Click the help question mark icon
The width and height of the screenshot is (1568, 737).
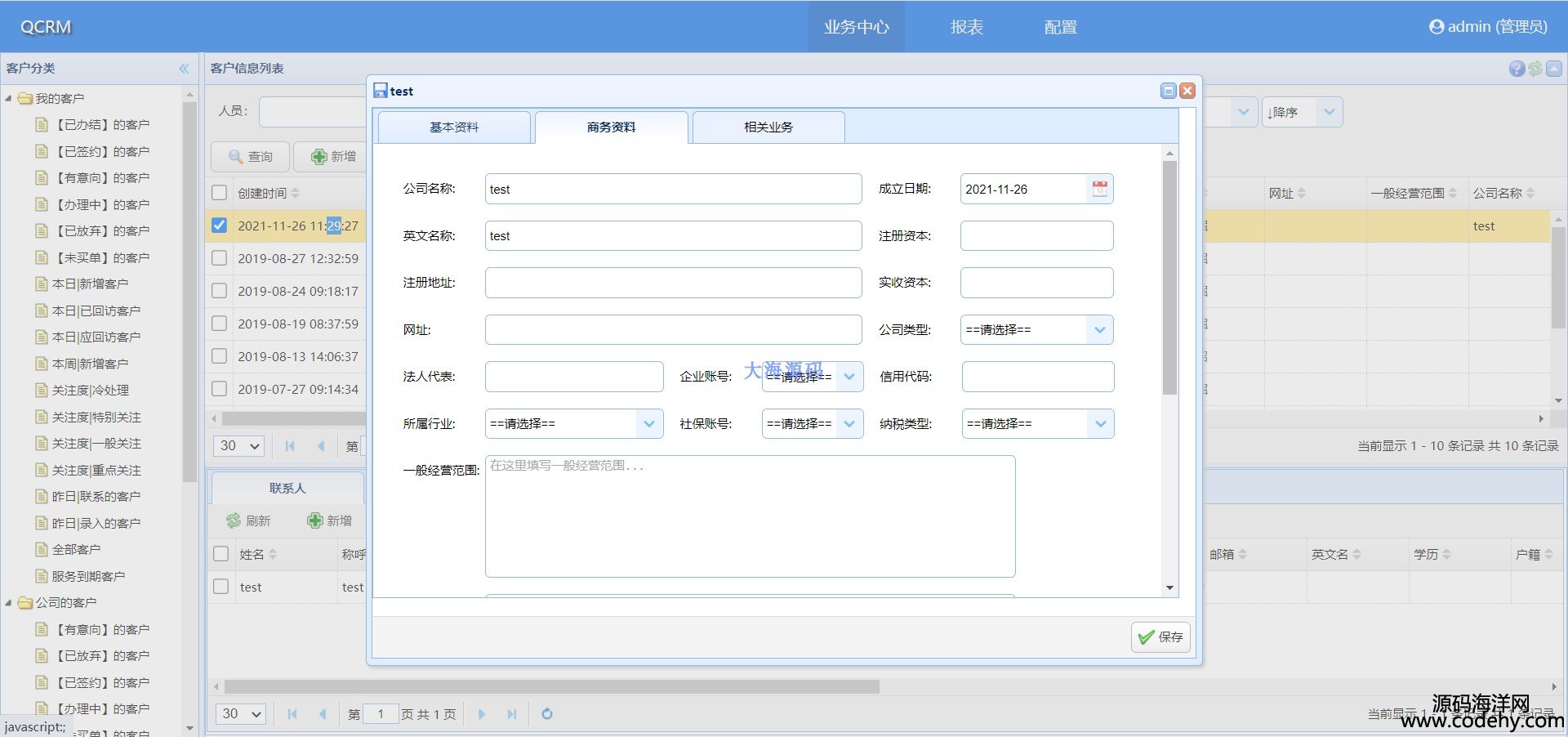tap(1517, 69)
